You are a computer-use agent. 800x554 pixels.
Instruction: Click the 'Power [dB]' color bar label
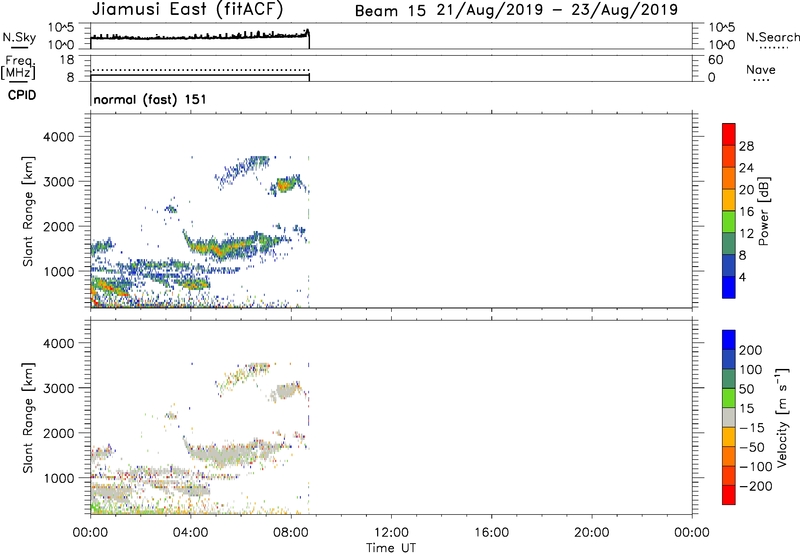763,212
